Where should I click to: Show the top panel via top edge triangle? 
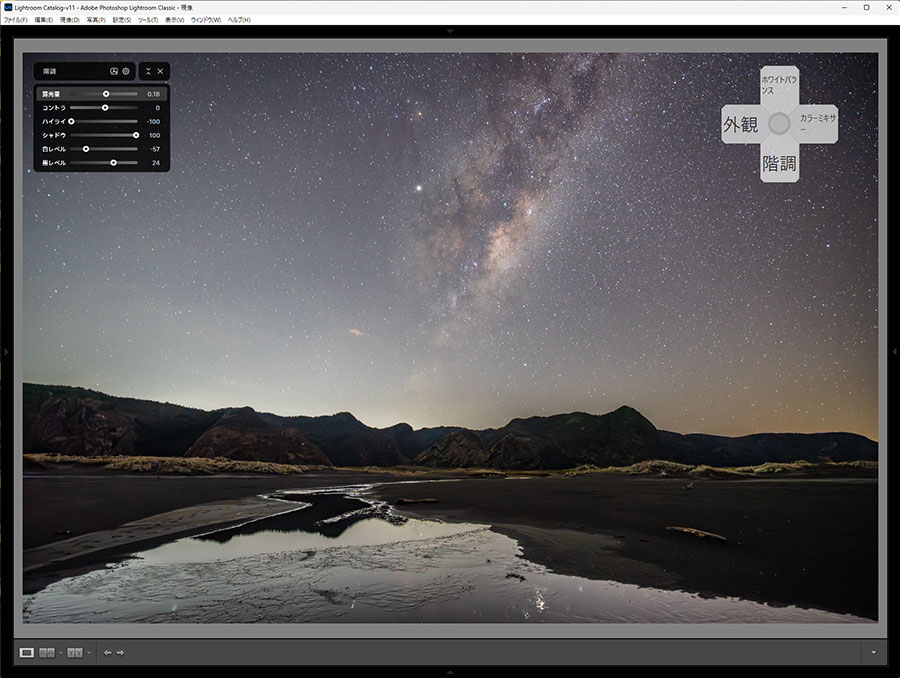coord(450,31)
